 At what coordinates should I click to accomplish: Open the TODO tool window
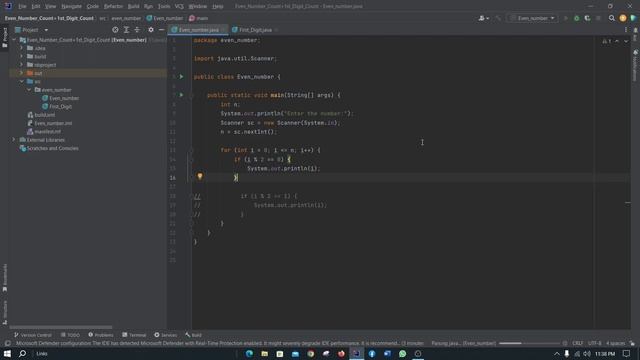click(x=70, y=335)
